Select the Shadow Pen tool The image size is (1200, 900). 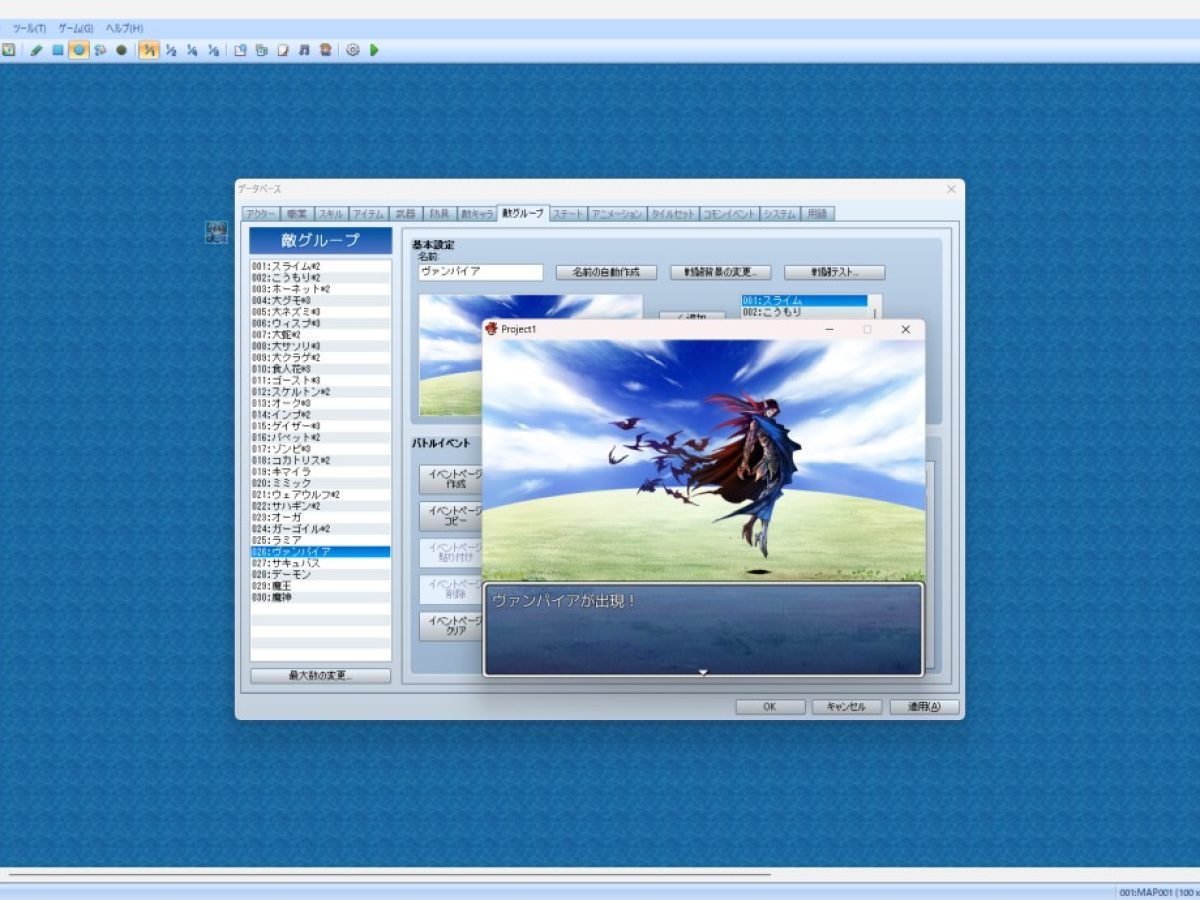(122, 49)
